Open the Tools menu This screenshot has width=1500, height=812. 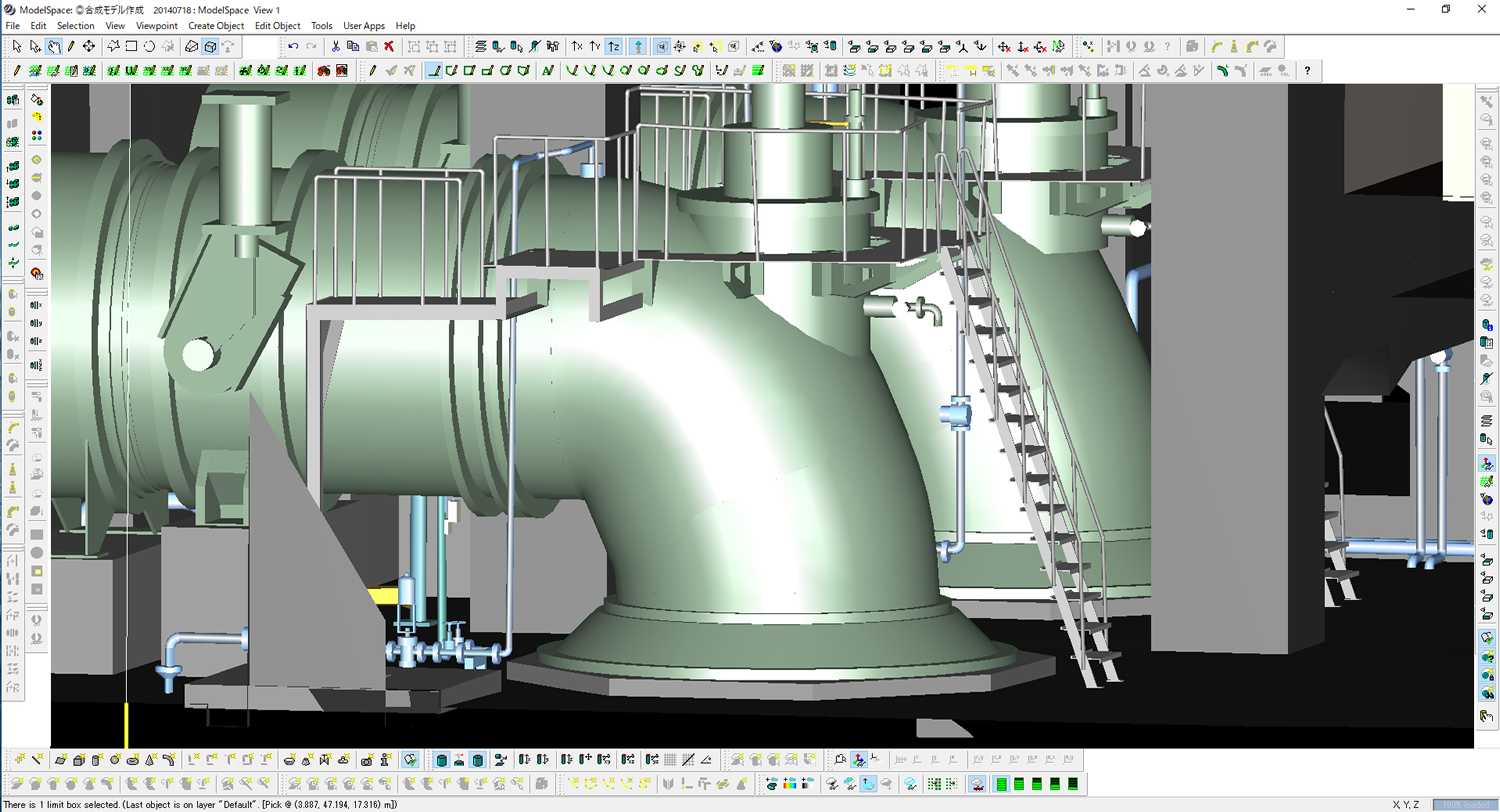tap(322, 25)
